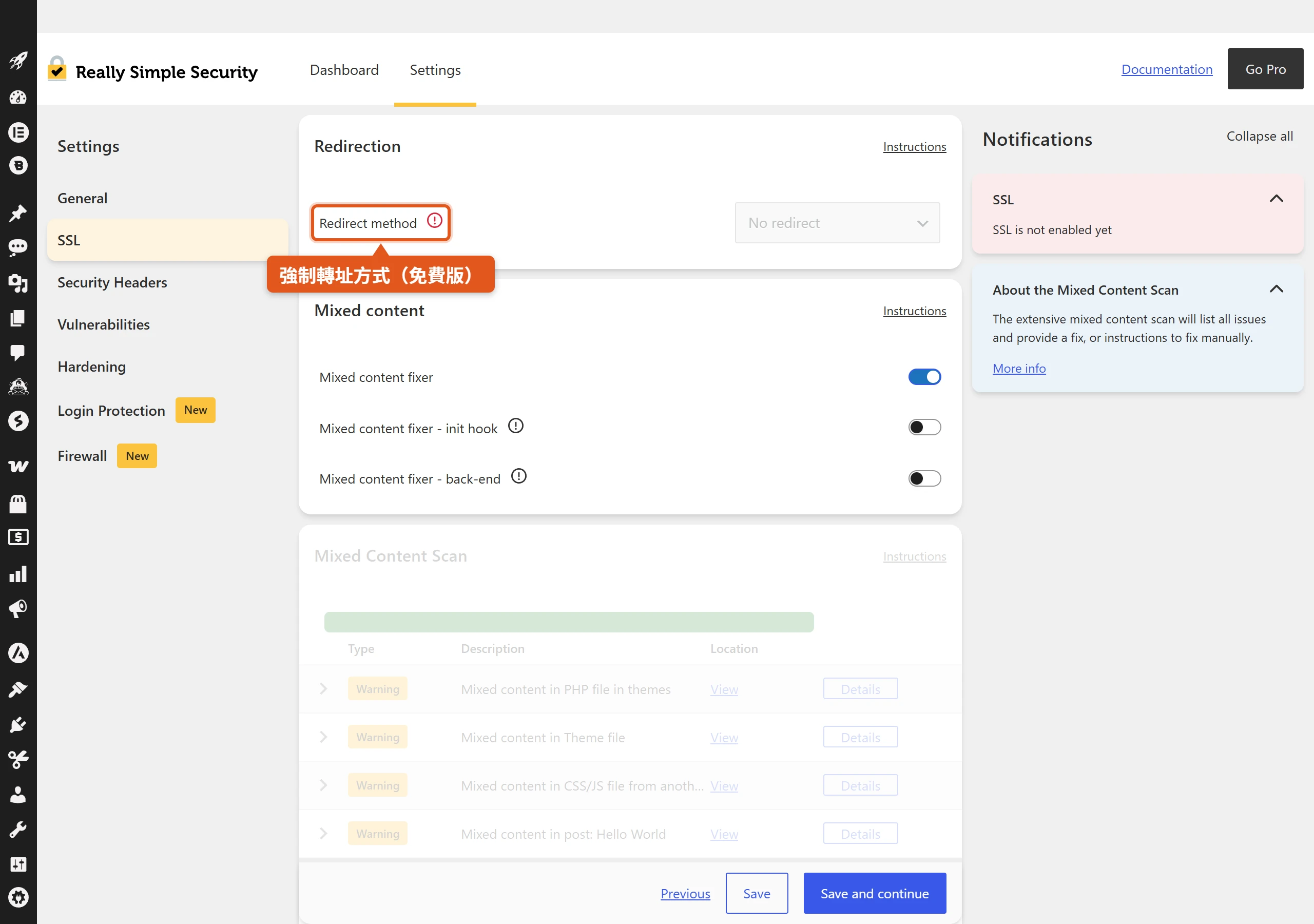Open Security Headers settings
Image resolution: width=1314 pixels, height=924 pixels.
[x=112, y=282]
